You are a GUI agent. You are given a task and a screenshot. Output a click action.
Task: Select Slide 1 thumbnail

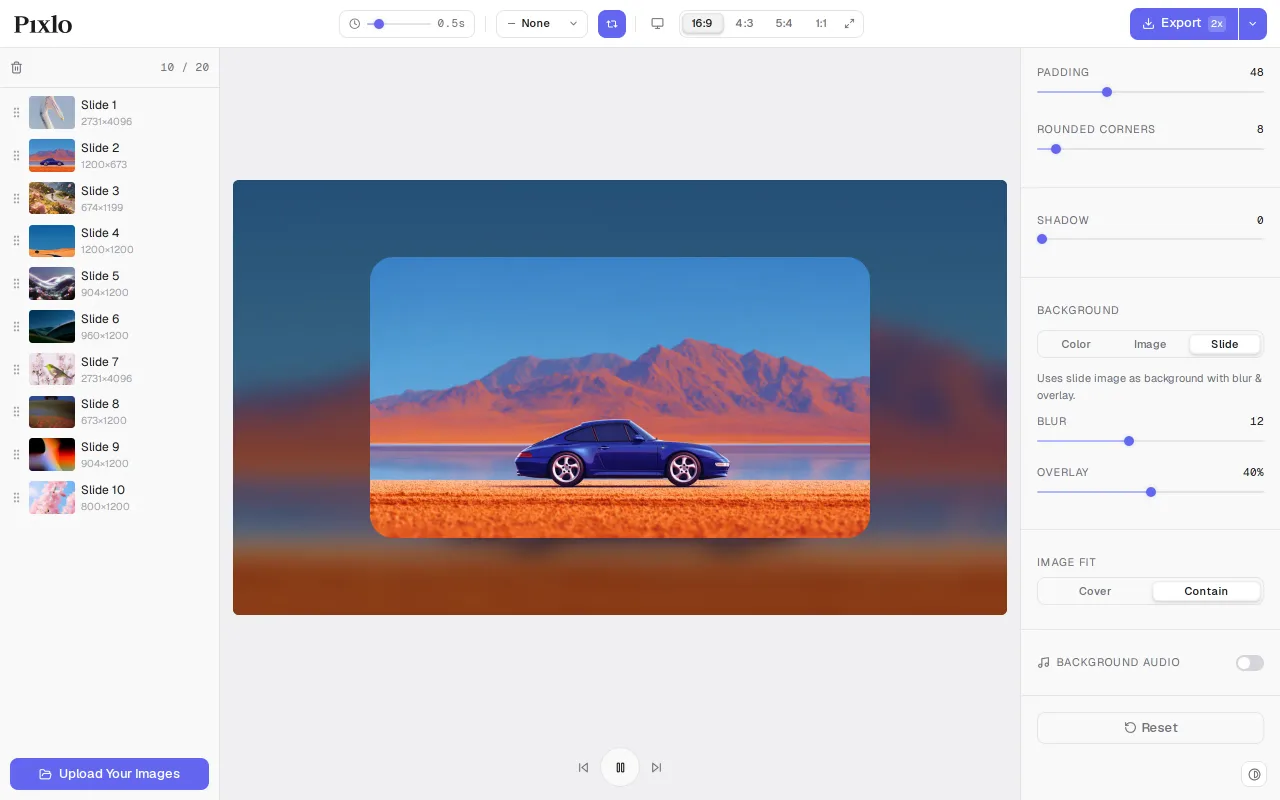(52, 113)
